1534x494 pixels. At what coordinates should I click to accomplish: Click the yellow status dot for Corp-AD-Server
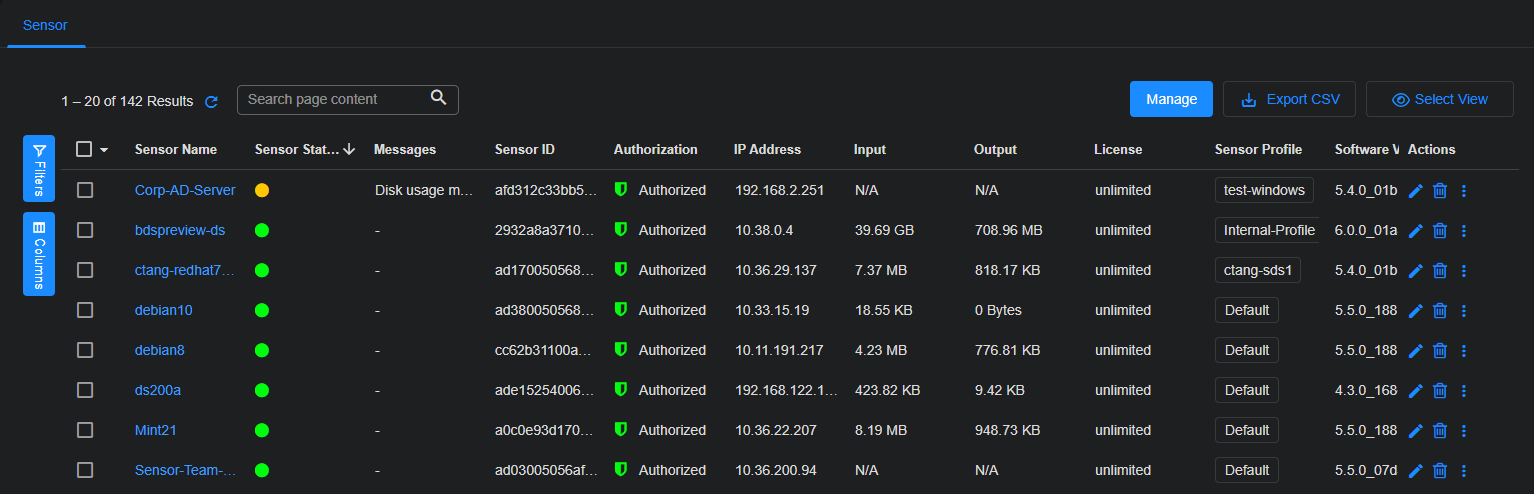click(x=262, y=190)
